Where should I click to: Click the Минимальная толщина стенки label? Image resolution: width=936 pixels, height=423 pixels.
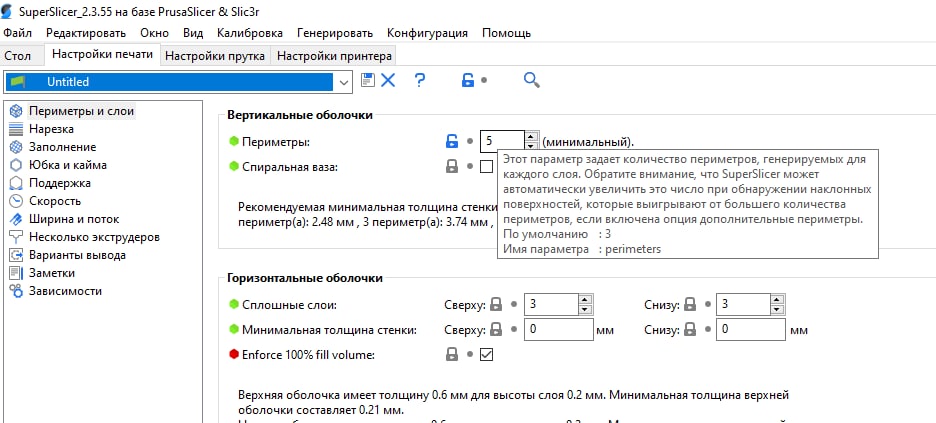330,330
